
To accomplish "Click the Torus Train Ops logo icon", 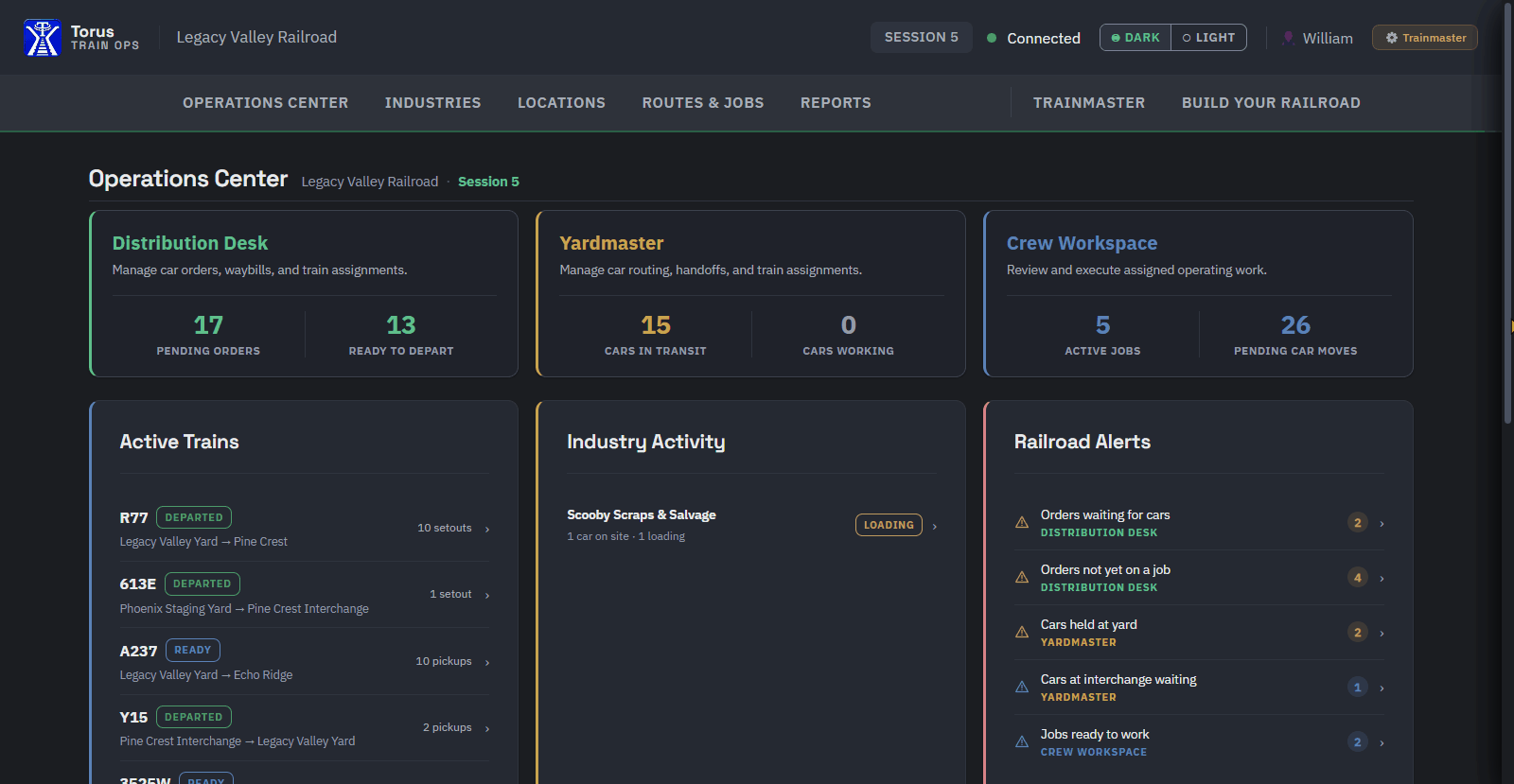I will [x=43, y=38].
